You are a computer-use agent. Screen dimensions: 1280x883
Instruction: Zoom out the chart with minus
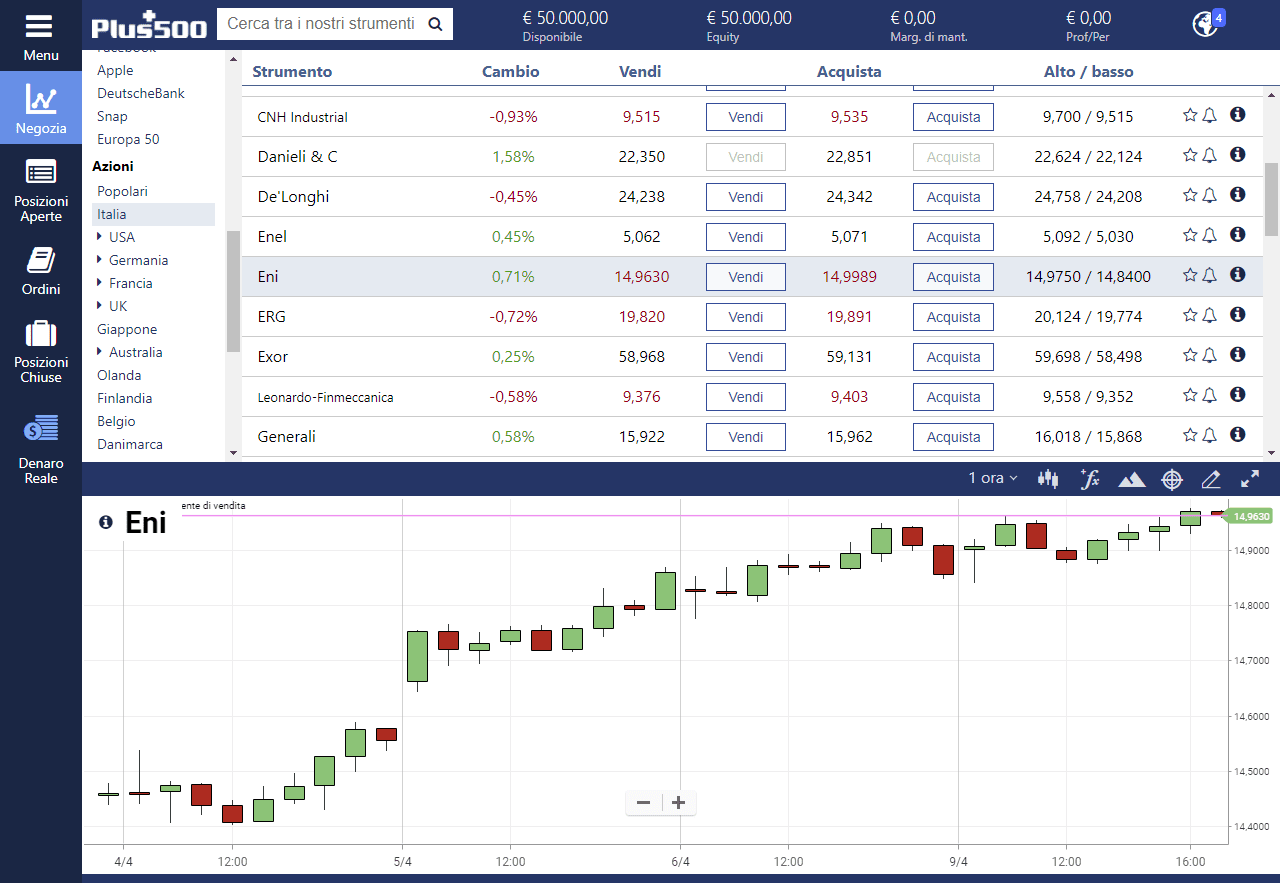coord(643,803)
